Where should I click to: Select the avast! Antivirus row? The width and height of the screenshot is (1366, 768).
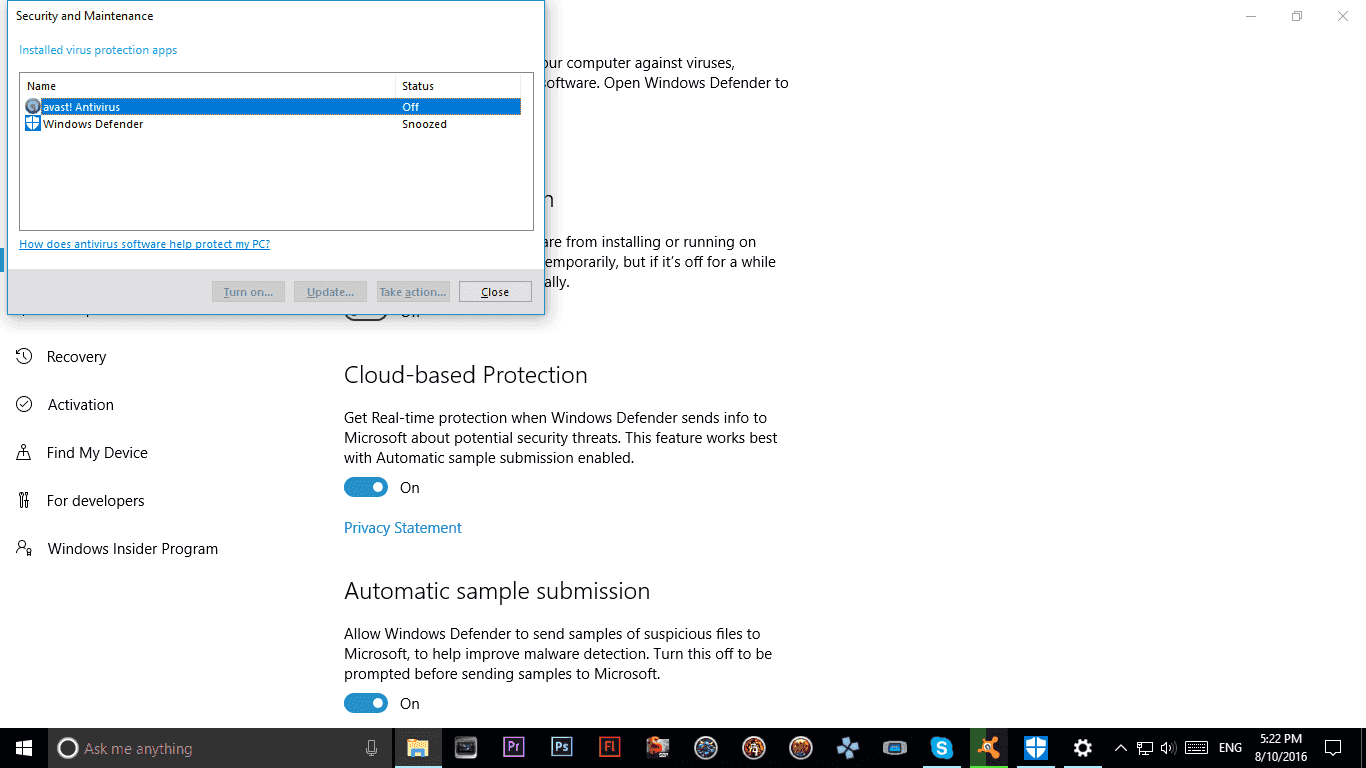tap(272, 107)
